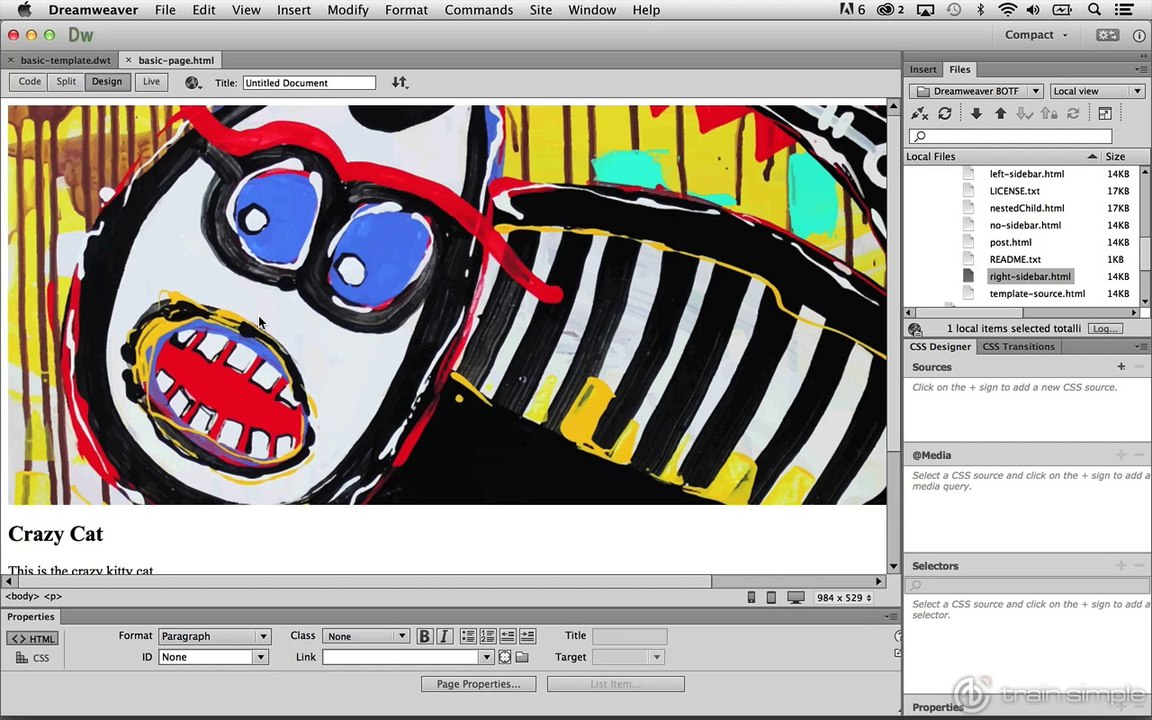
Task: Click Browse for File folder icon
Action: 522,657
